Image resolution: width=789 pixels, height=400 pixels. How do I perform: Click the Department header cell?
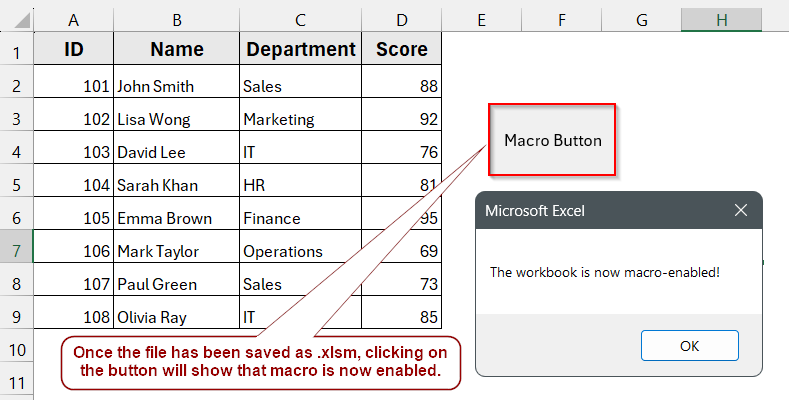tap(301, 50)
